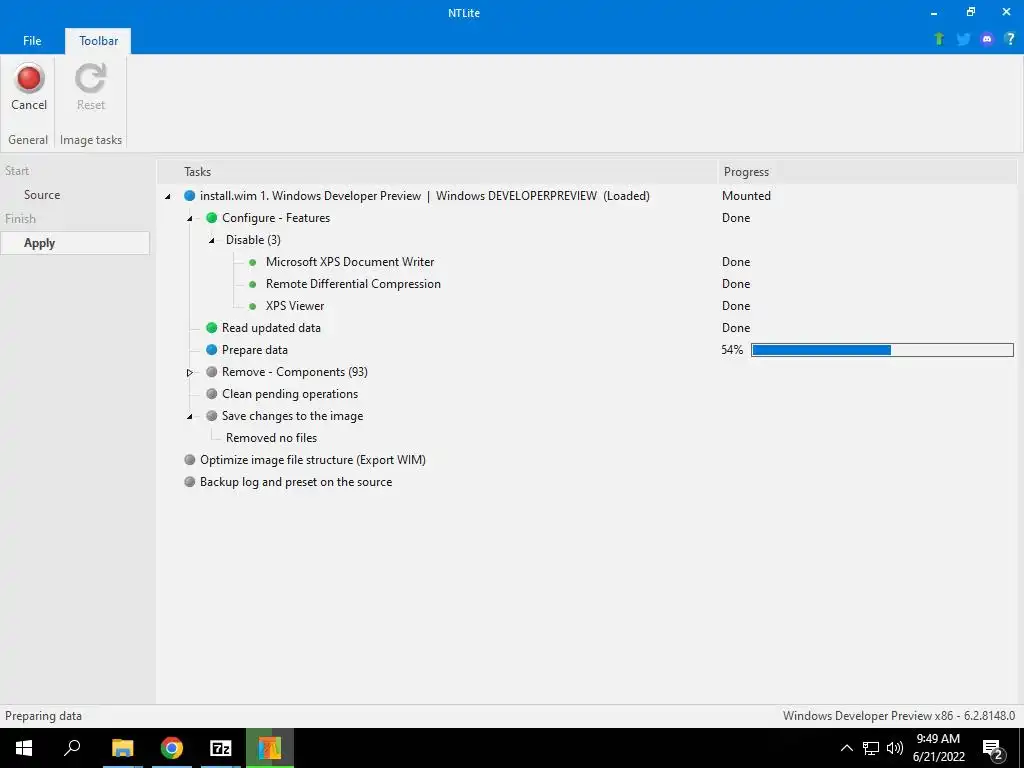Collapse the Configure - Features node
Screen dimensions: 1024x768
(x=190, y=218)
